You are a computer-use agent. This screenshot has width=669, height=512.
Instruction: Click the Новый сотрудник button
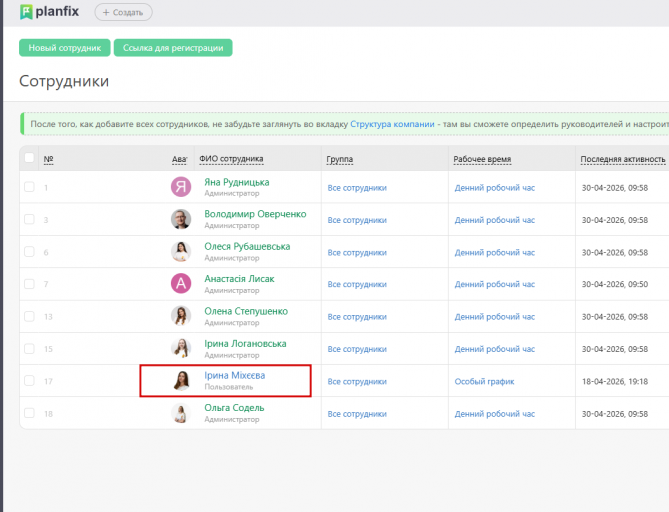coord(64,48)
